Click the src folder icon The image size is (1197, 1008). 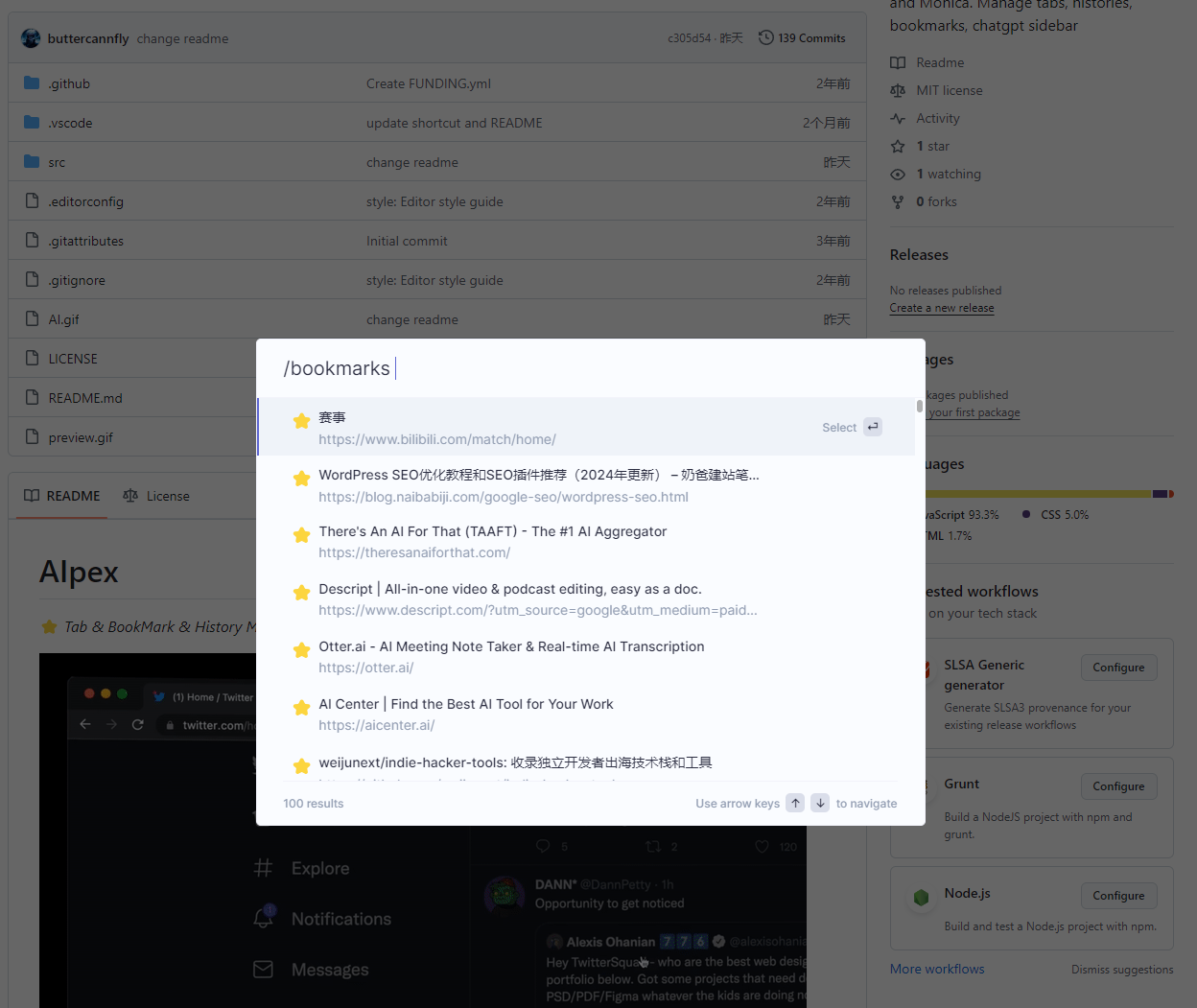[x=32, y=162]
